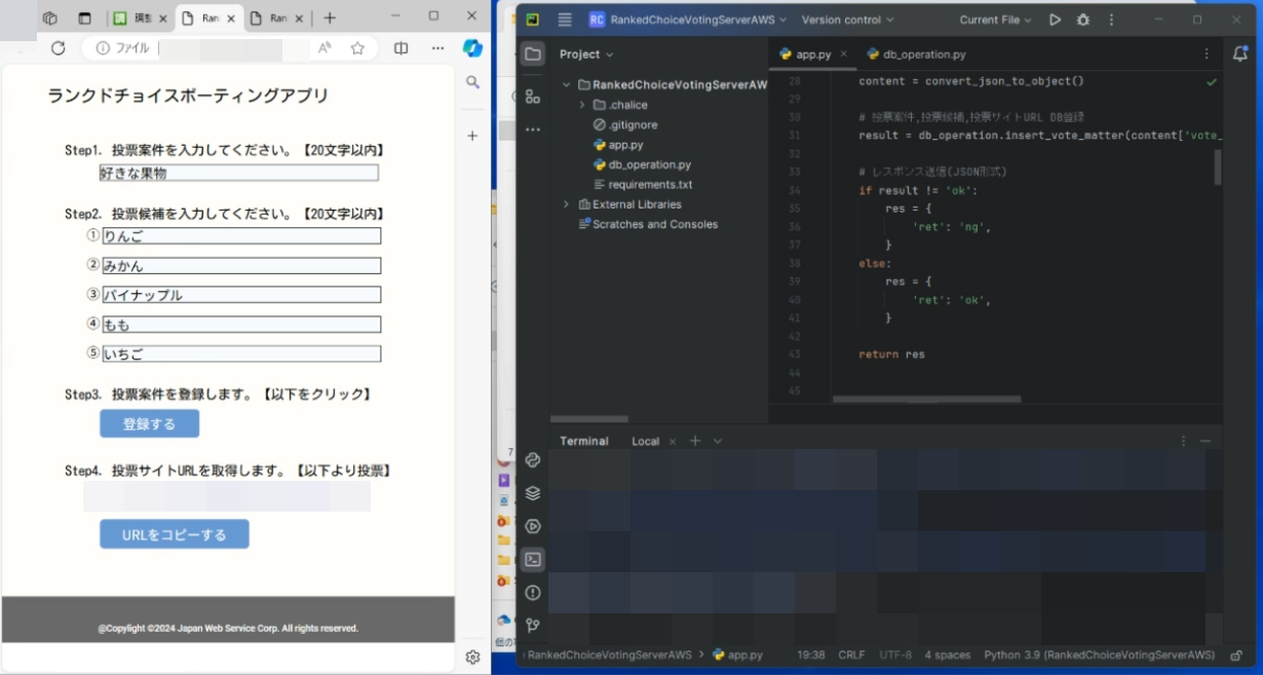Open the Services tool window icon

tap(533, 526)
